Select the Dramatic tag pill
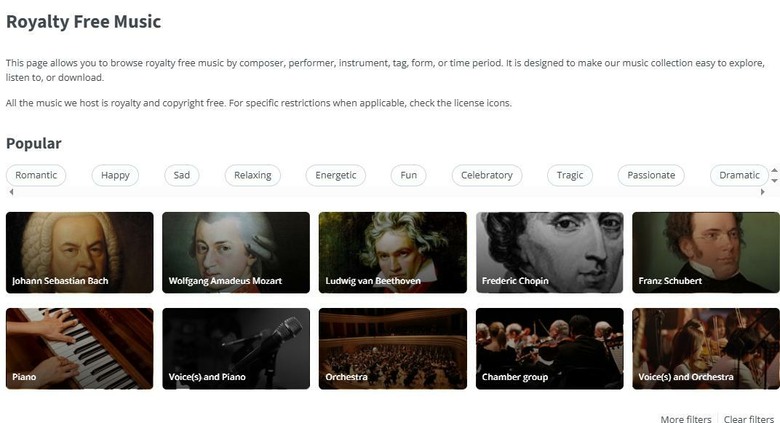Screen dimensions: 780x423 tap(739, 175)
